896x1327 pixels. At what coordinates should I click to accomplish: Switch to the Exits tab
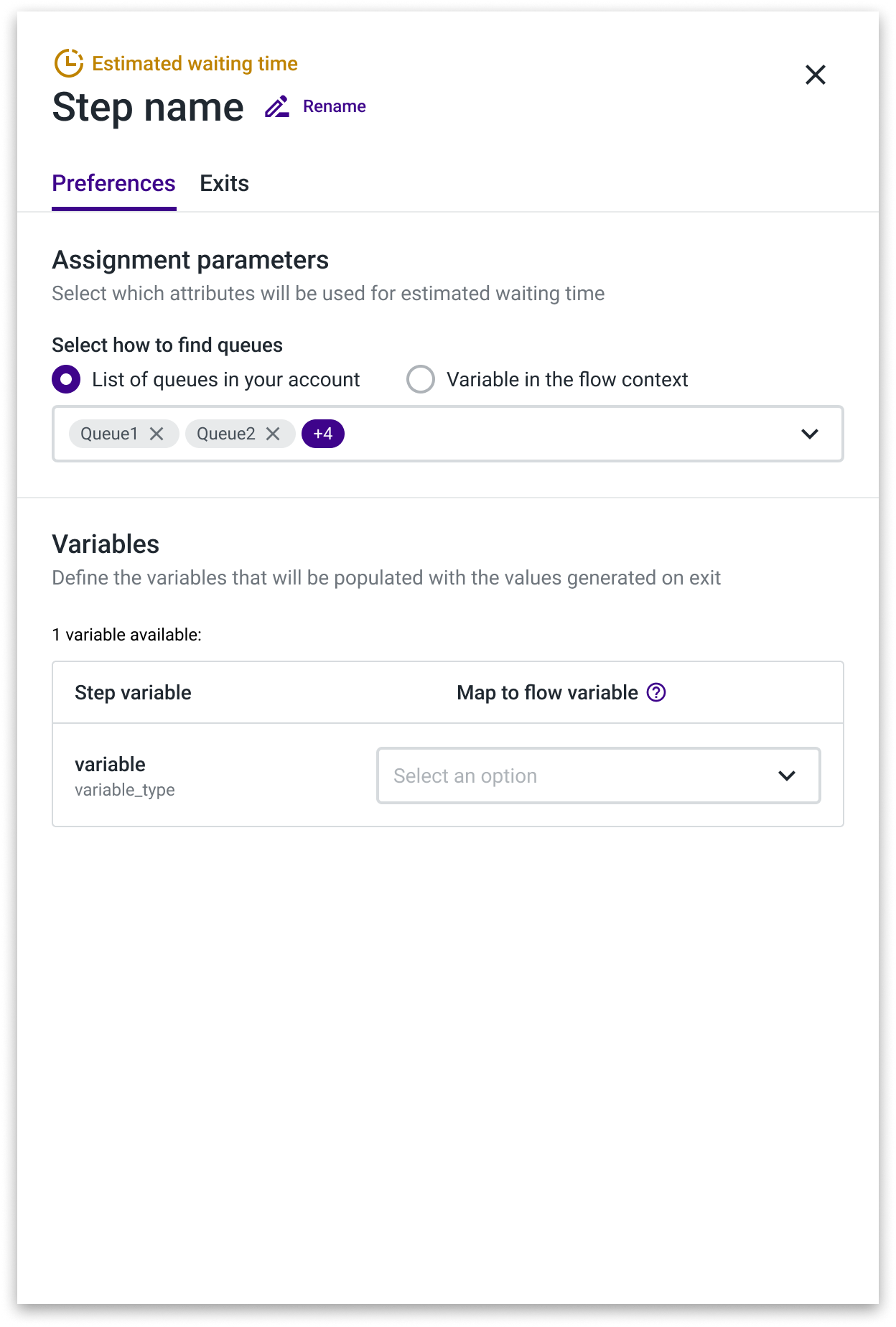[x=224, y=184]
